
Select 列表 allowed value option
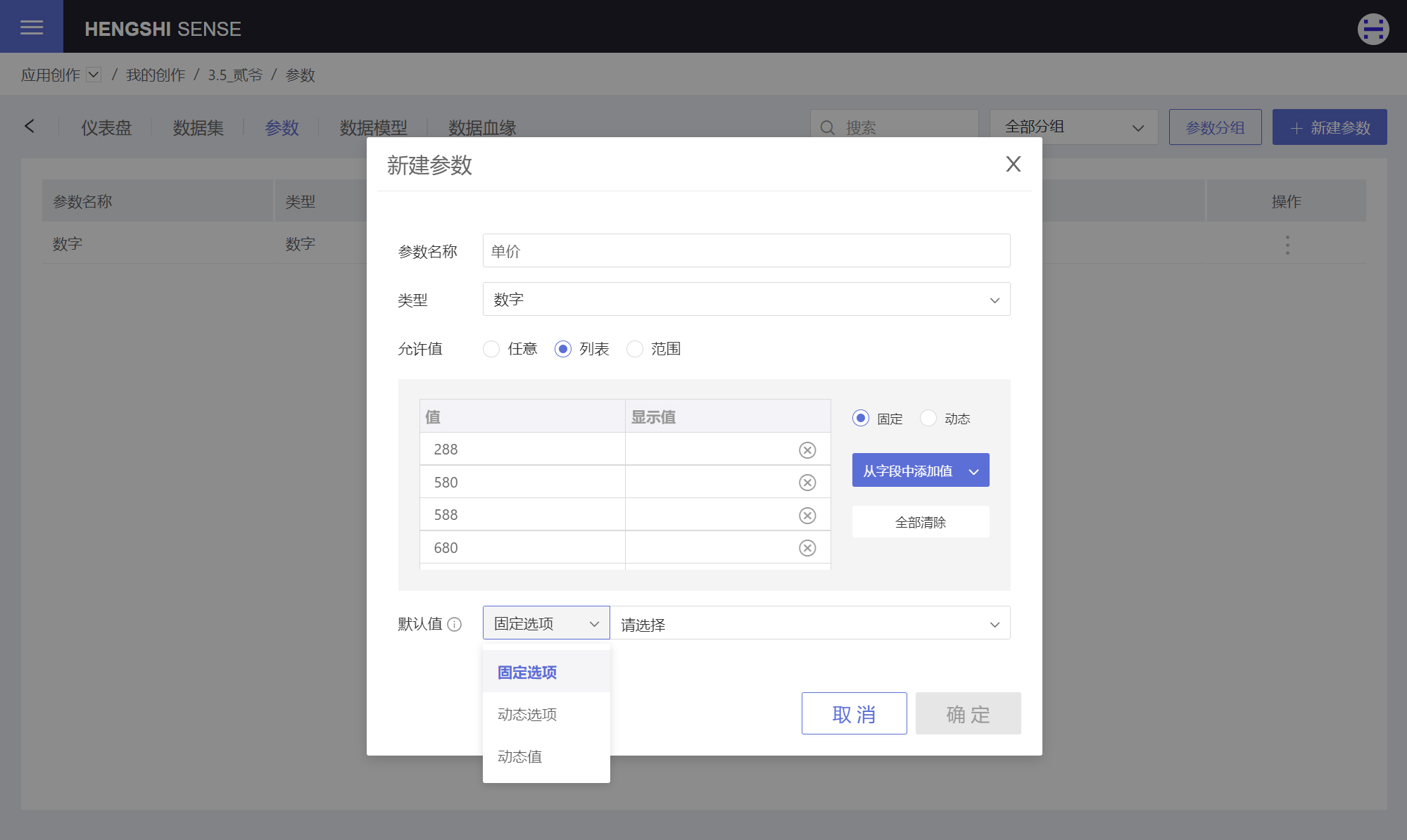pyautogui.click(x=562, y=349)
